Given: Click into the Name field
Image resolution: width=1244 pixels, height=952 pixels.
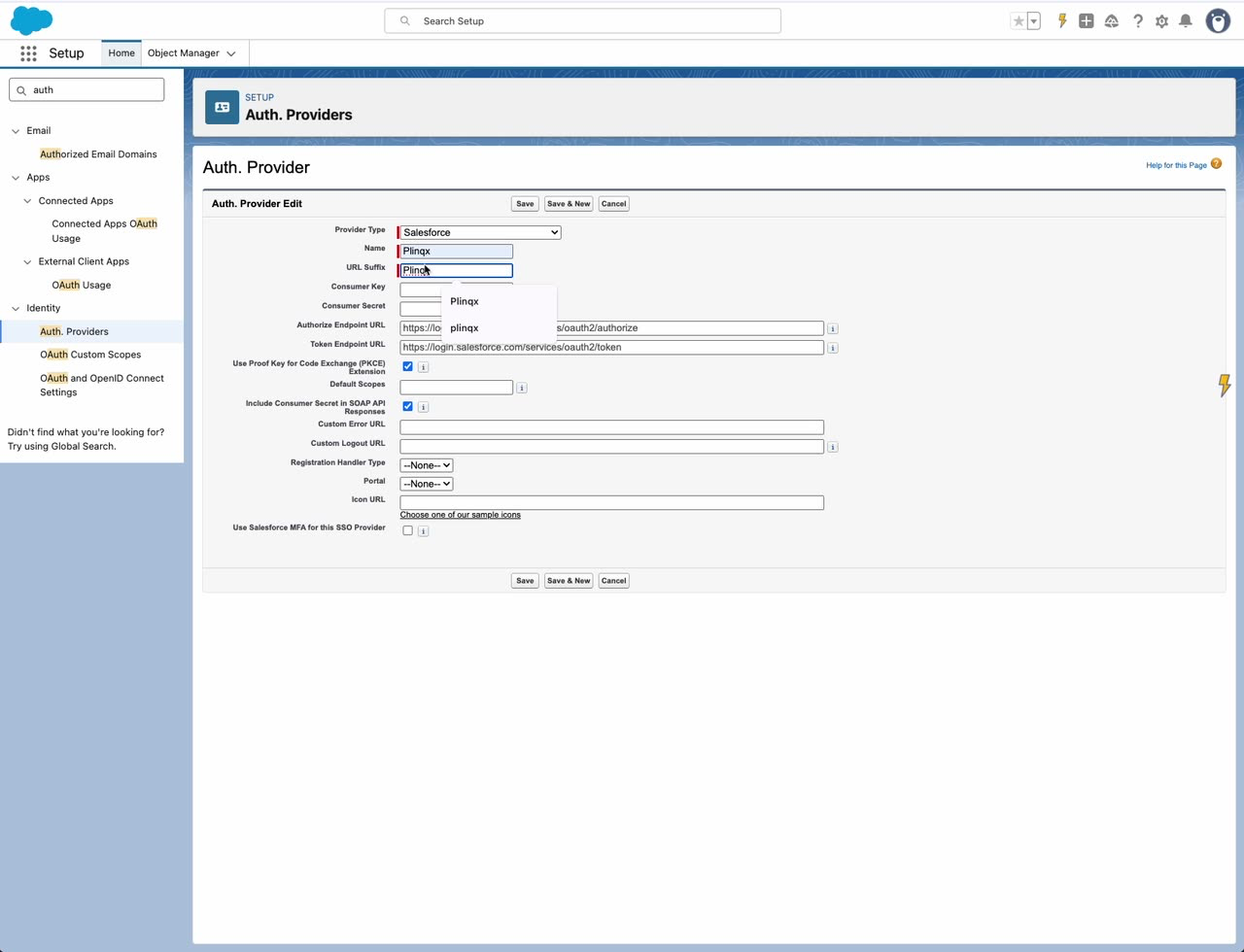Looking at the screenshot, I should (456, 252).
